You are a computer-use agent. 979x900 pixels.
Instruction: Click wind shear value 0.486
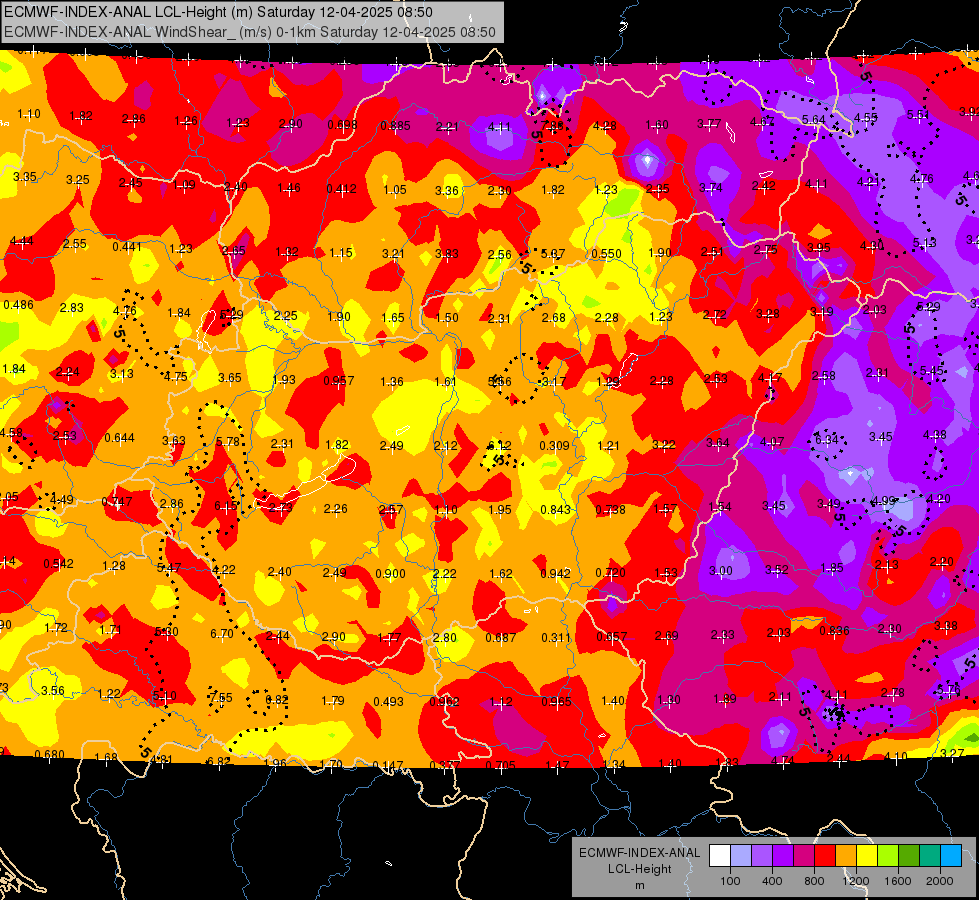pyautogui.click(x=19, y=305)
